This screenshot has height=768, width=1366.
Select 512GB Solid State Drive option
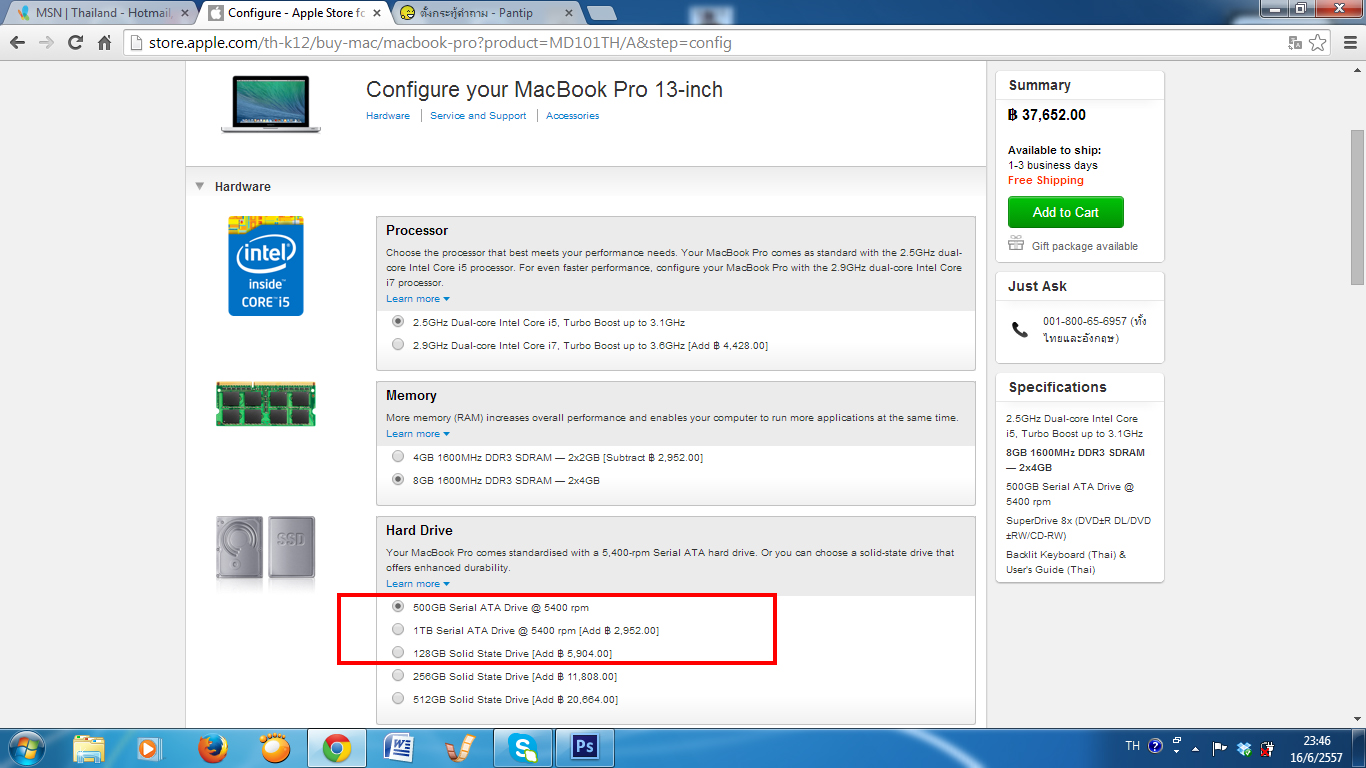point(398,699)
